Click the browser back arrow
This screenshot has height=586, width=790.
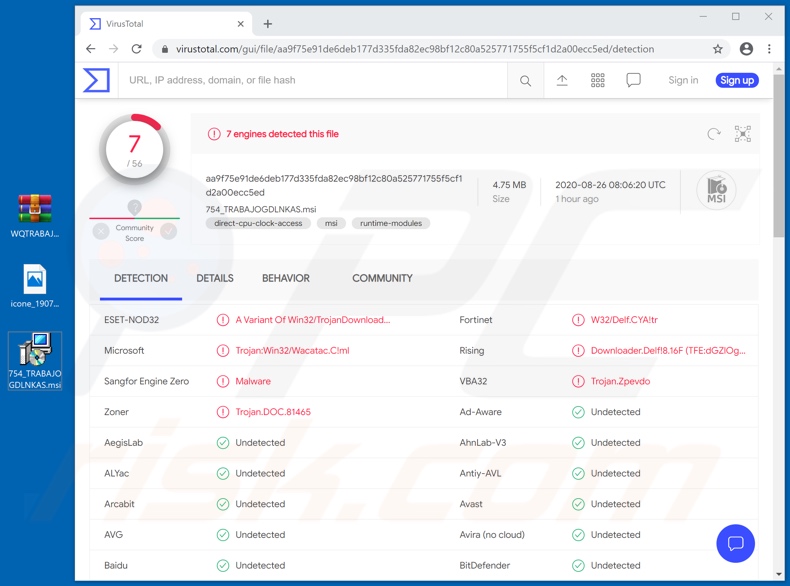[91, 49]
